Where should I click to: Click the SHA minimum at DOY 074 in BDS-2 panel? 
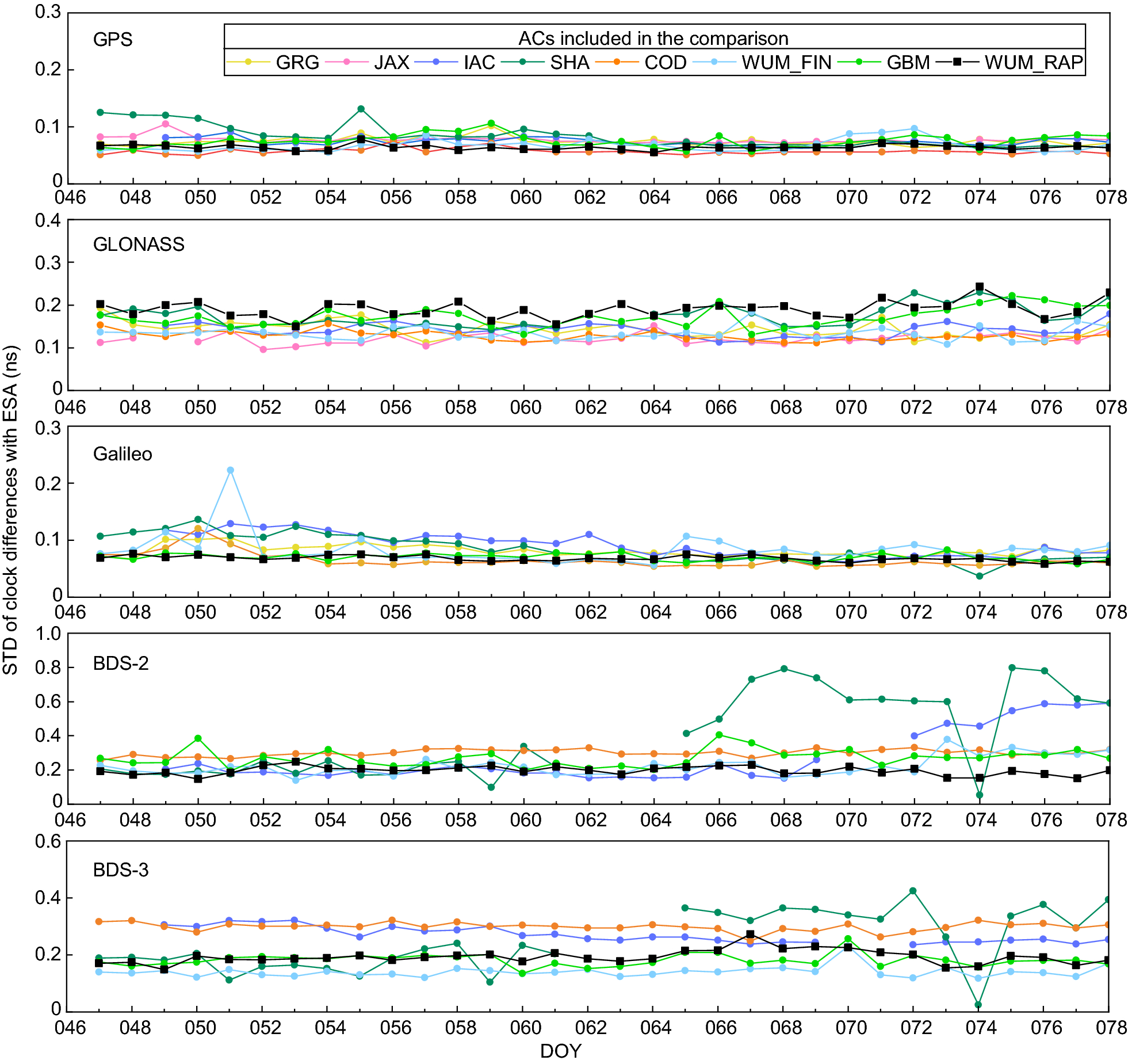click(980, 795)
